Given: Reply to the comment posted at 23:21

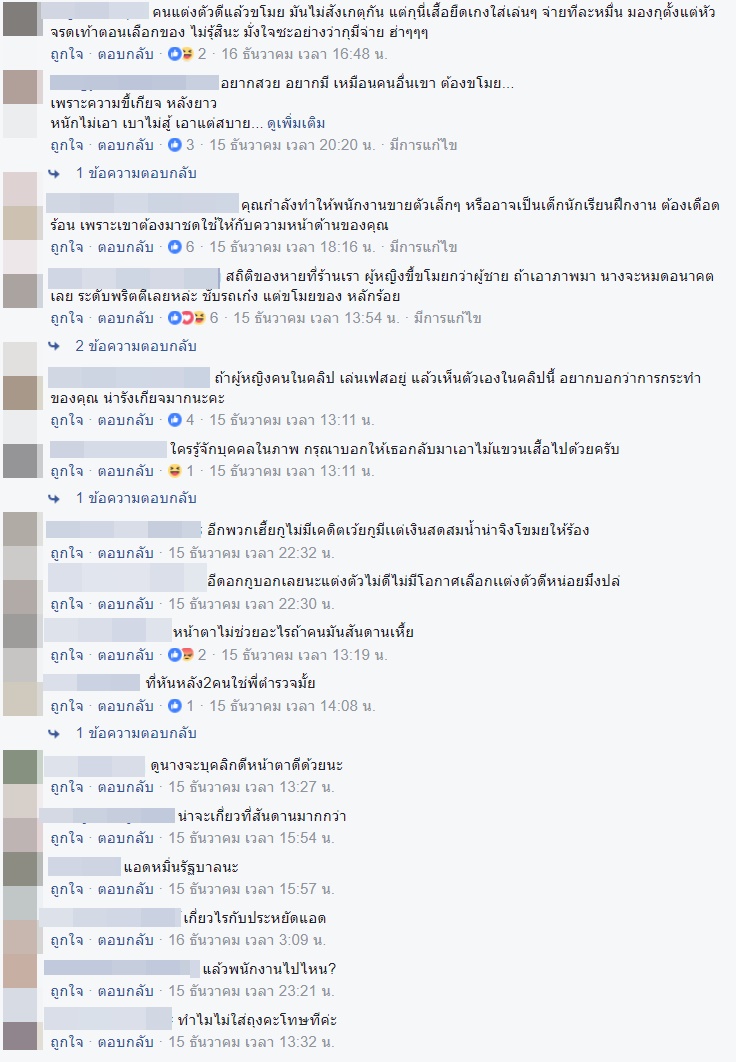Looking at the screenshot, I should [125, 991].
